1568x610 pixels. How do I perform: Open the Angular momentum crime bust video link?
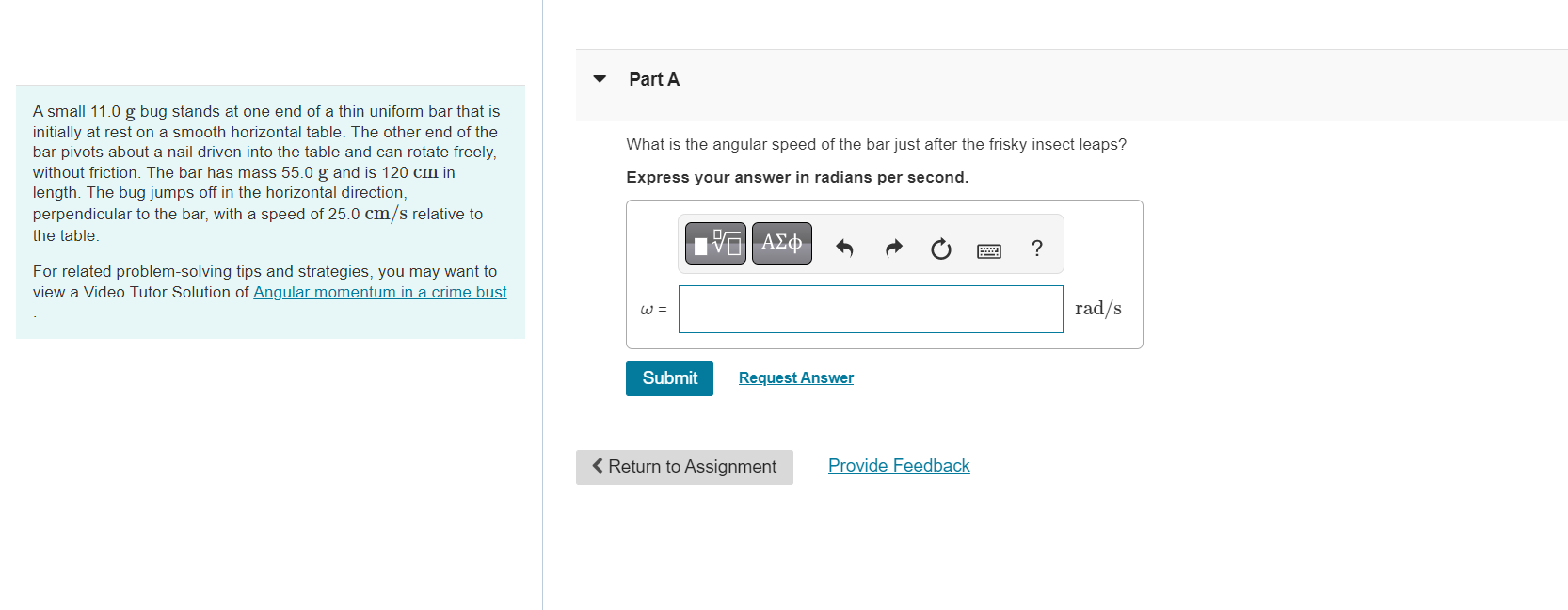click(x=379, y=292)
